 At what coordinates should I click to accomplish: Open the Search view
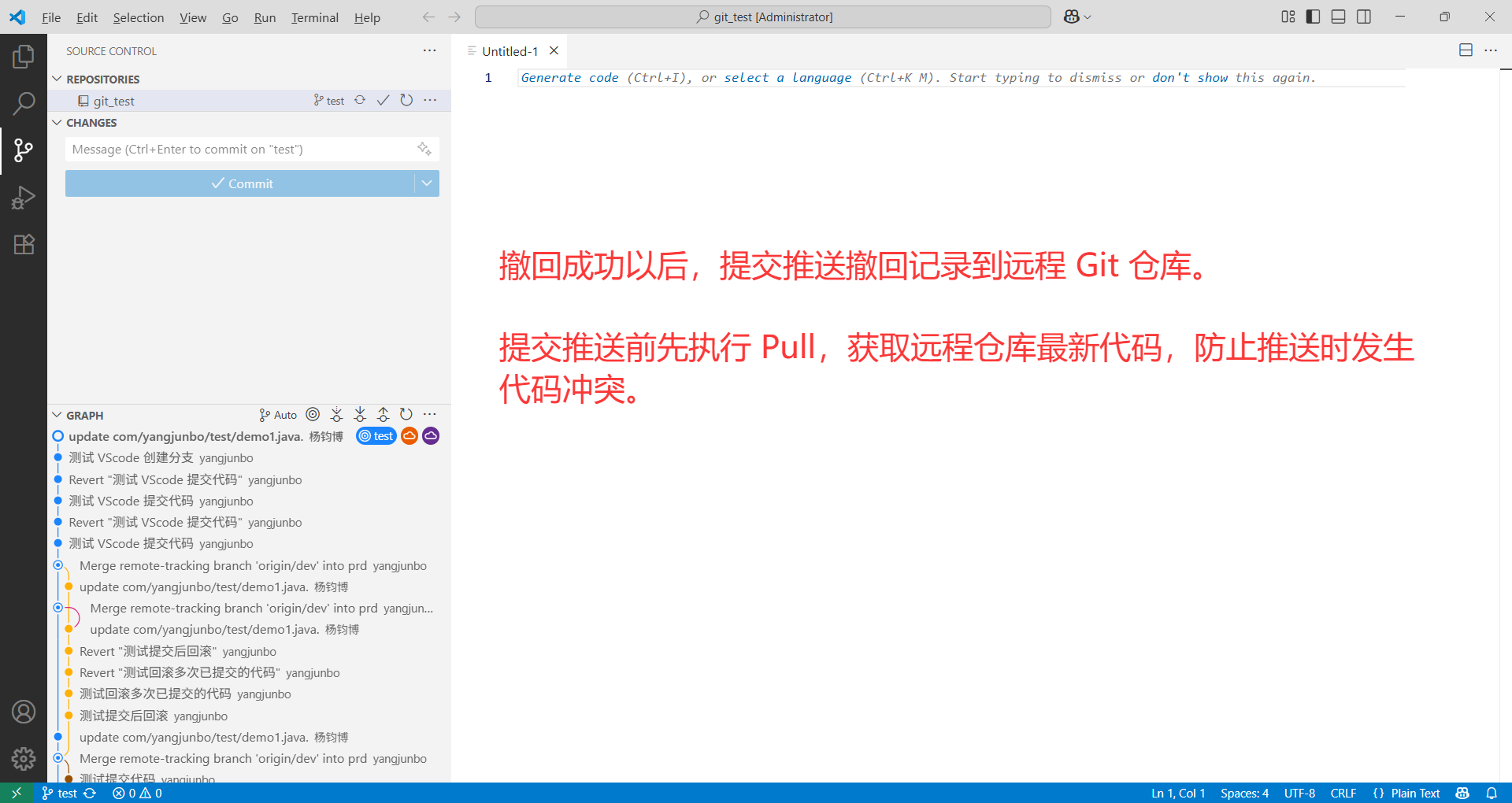(x=24, y=103)
